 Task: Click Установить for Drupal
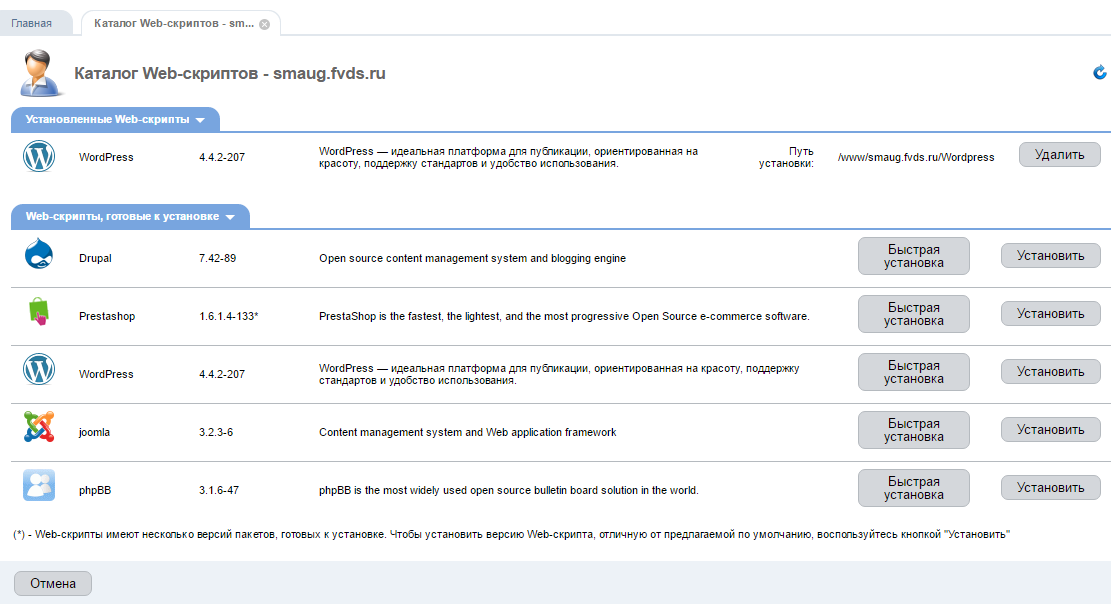coord(1051,256)
